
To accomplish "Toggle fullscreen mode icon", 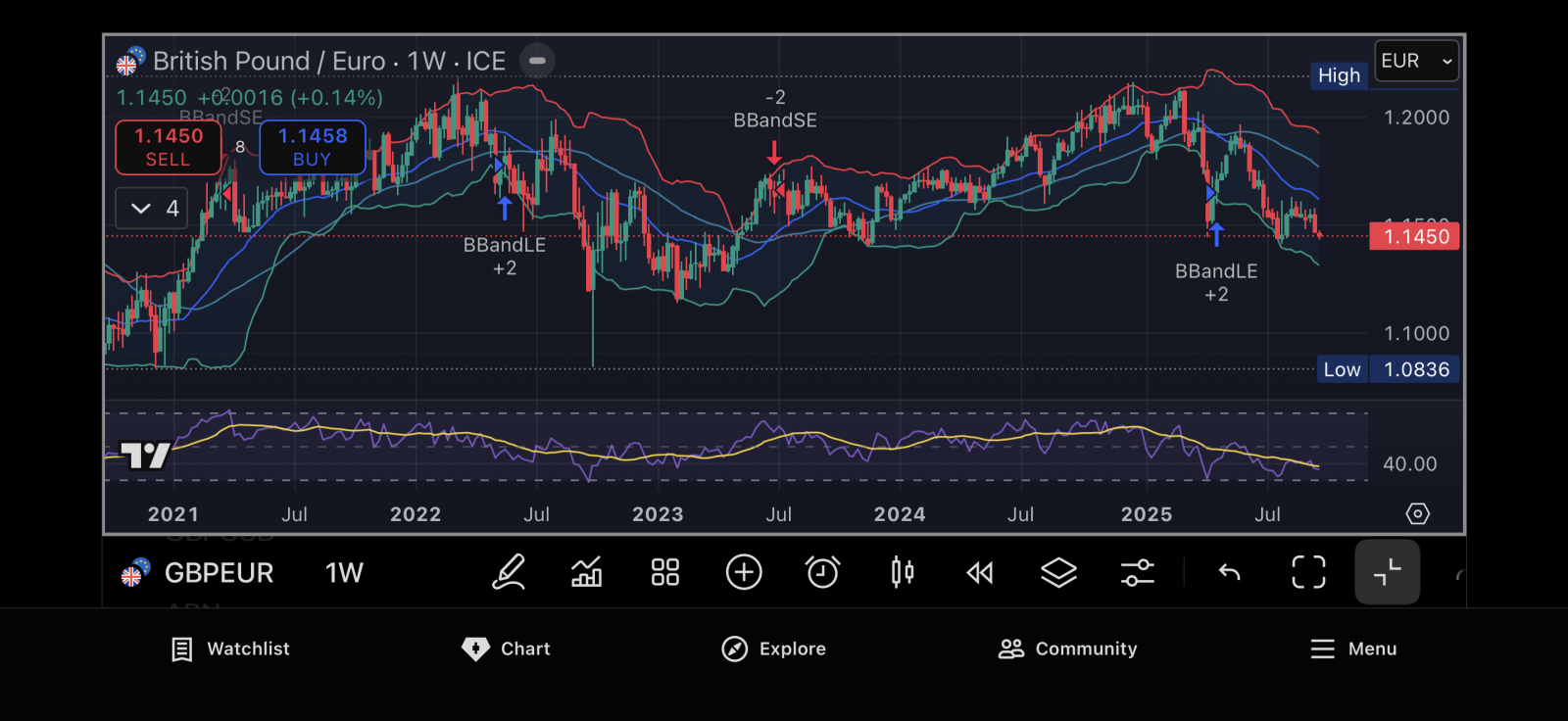I will [x=1308, y=572].
